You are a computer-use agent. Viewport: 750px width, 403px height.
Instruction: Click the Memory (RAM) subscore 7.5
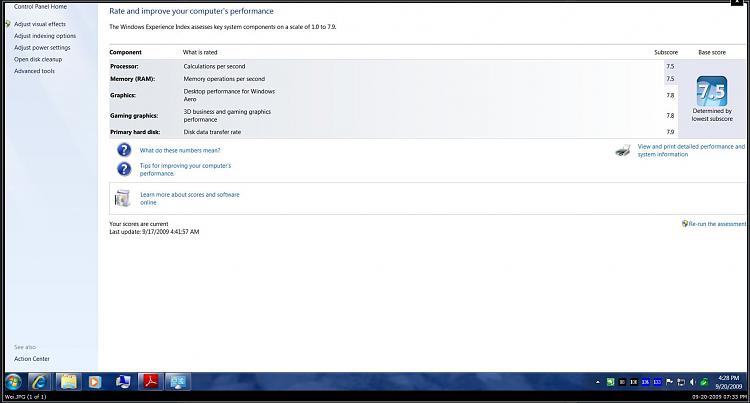[670, 79]
